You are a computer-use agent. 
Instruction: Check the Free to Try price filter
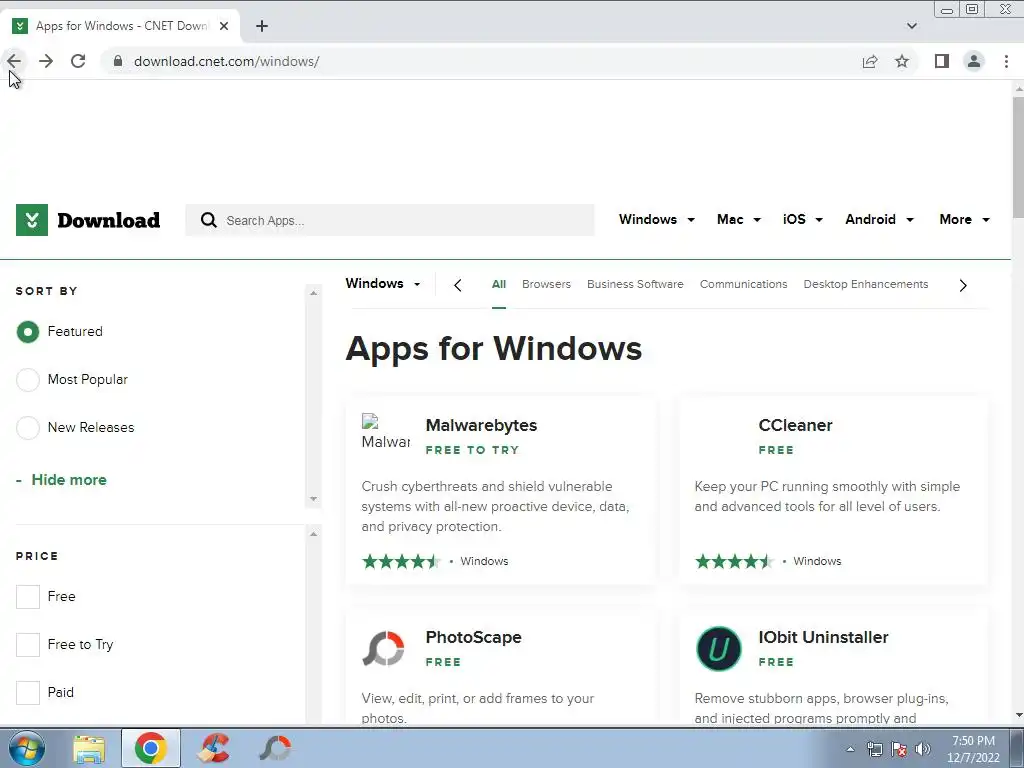[27, 645]
